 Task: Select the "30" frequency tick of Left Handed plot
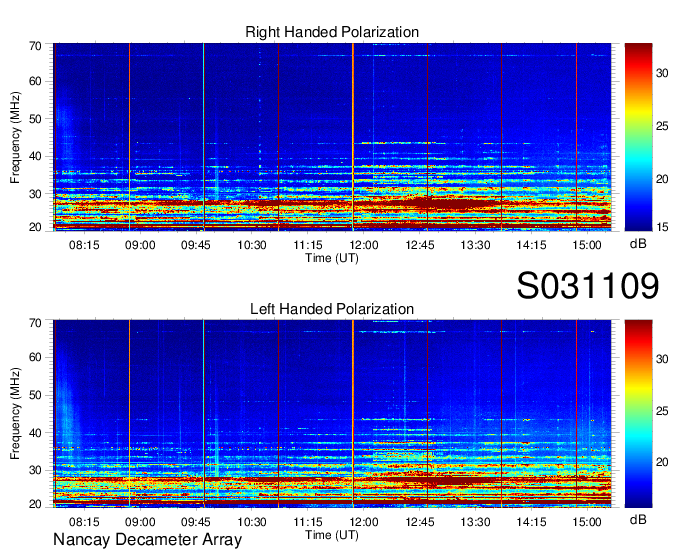(x=35, y=470)
